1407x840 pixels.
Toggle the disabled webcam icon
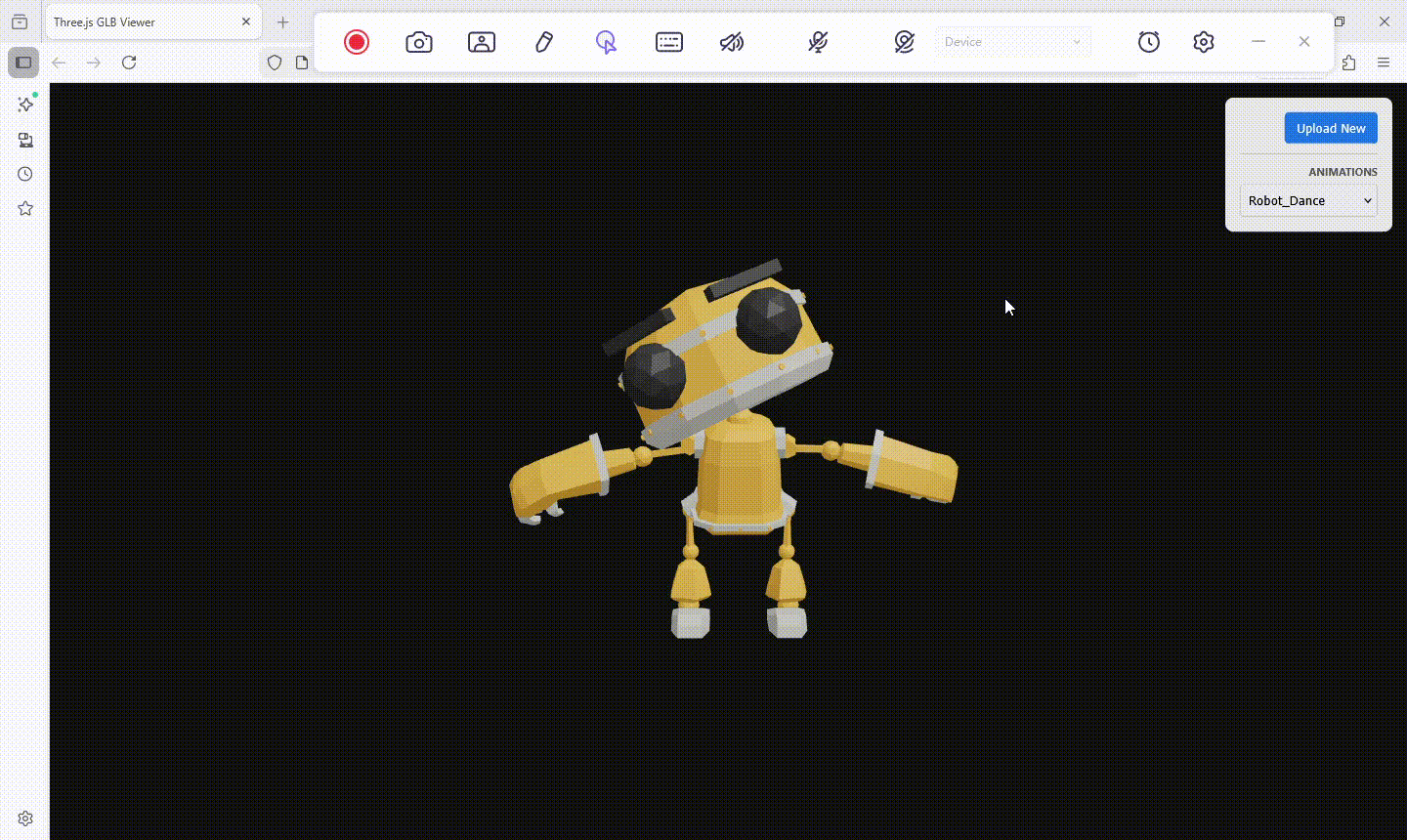[x=905, y=42]
